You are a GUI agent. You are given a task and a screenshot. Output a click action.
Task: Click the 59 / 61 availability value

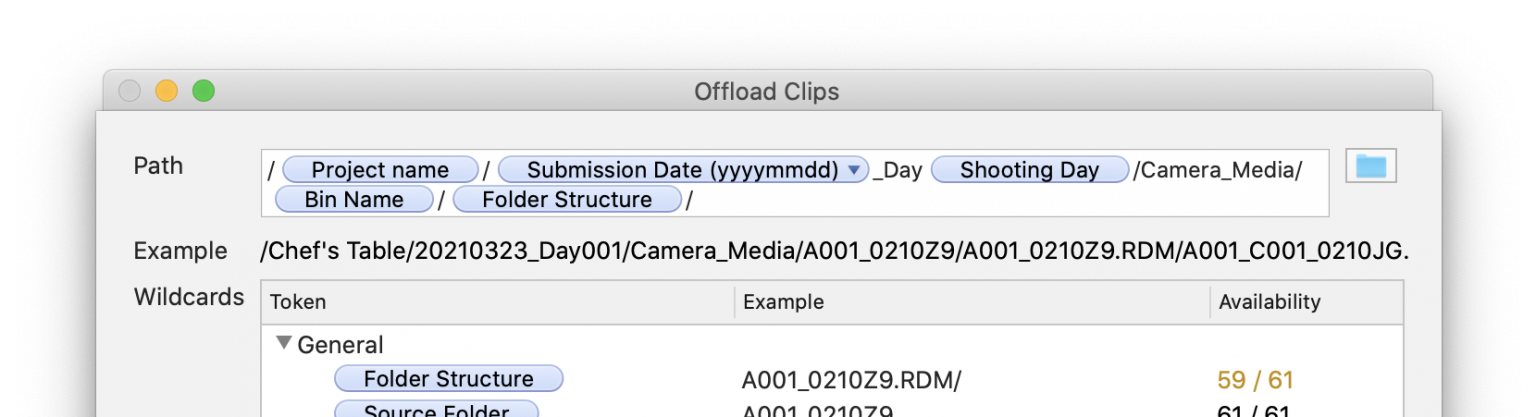(x=1254, y=380)
